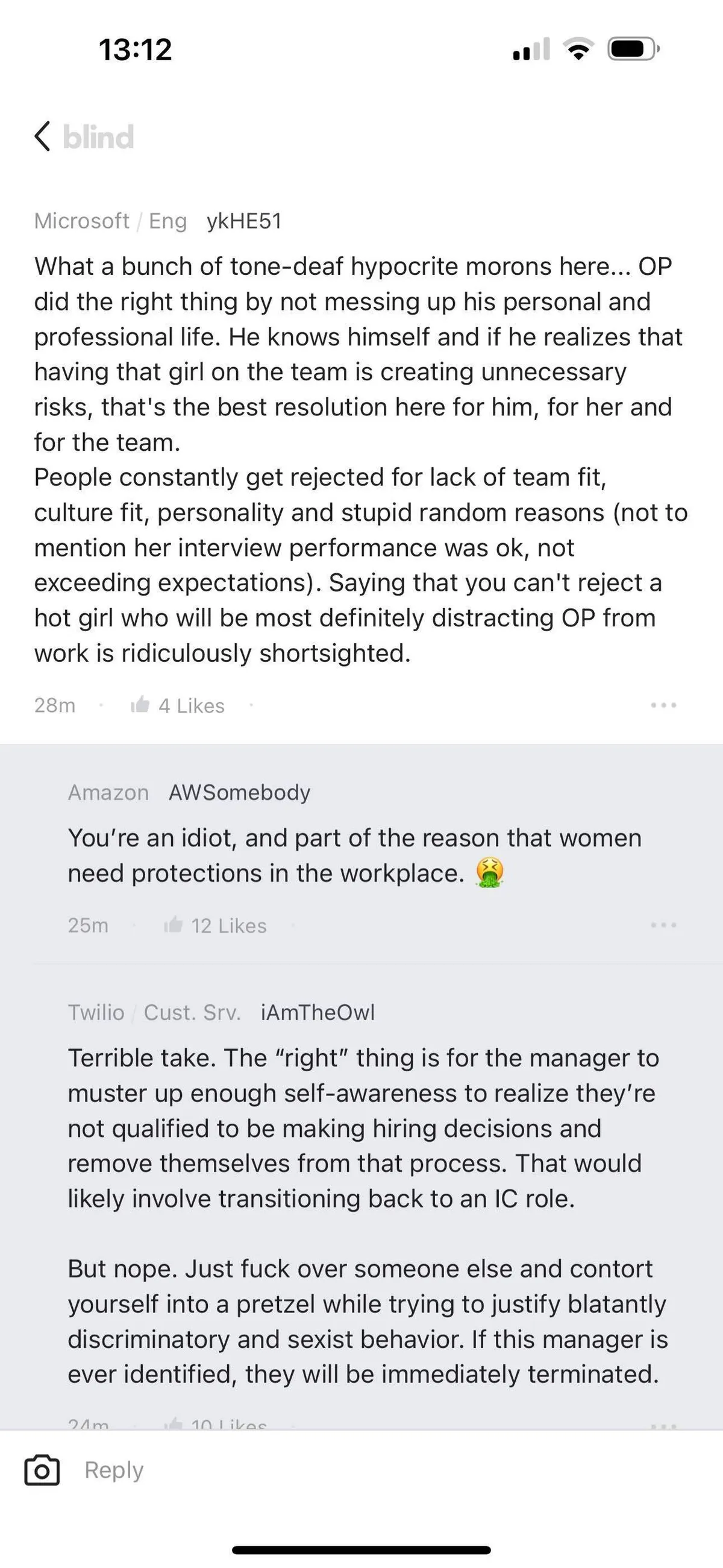Image resolution: width=723 pixels, height=1568 pixels.
Task: Tap the iAmTheOwl username
Action: tap(318, 1012)
